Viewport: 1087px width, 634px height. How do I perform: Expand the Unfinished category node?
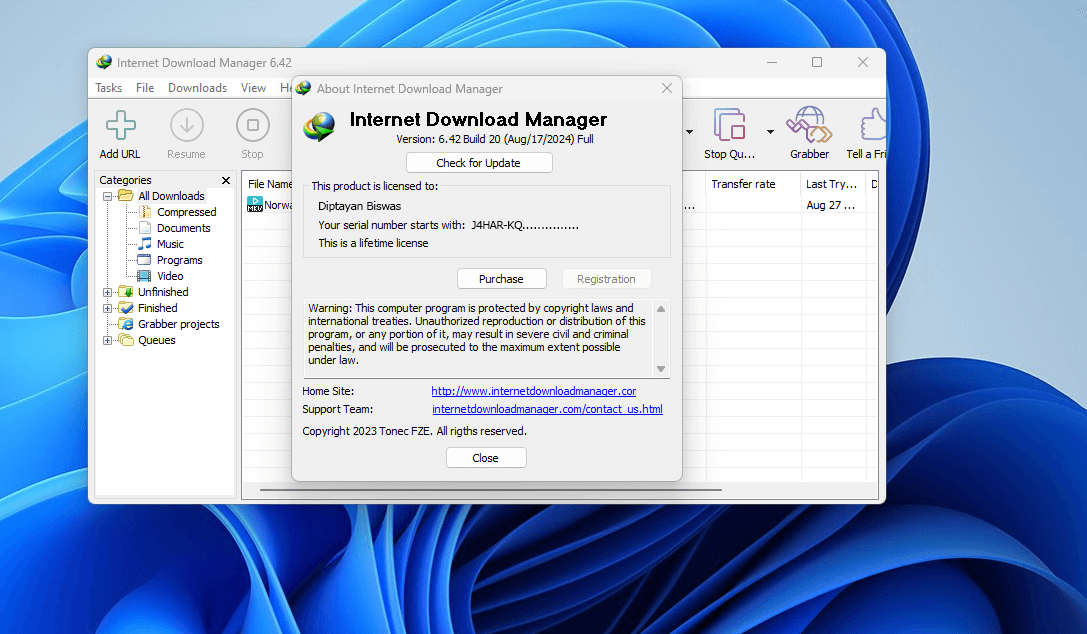pos(108,292)
